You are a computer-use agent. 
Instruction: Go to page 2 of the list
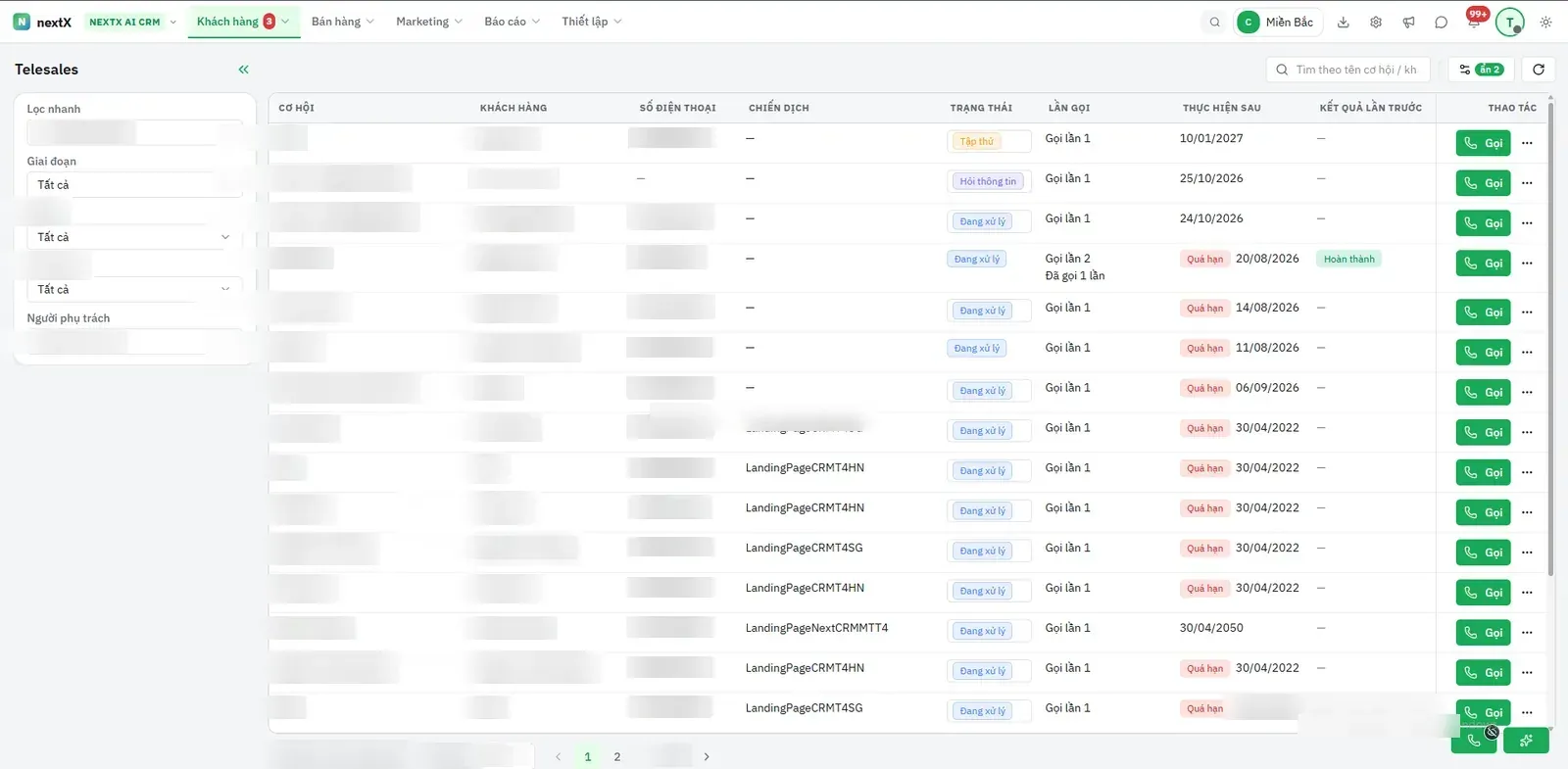617,756
